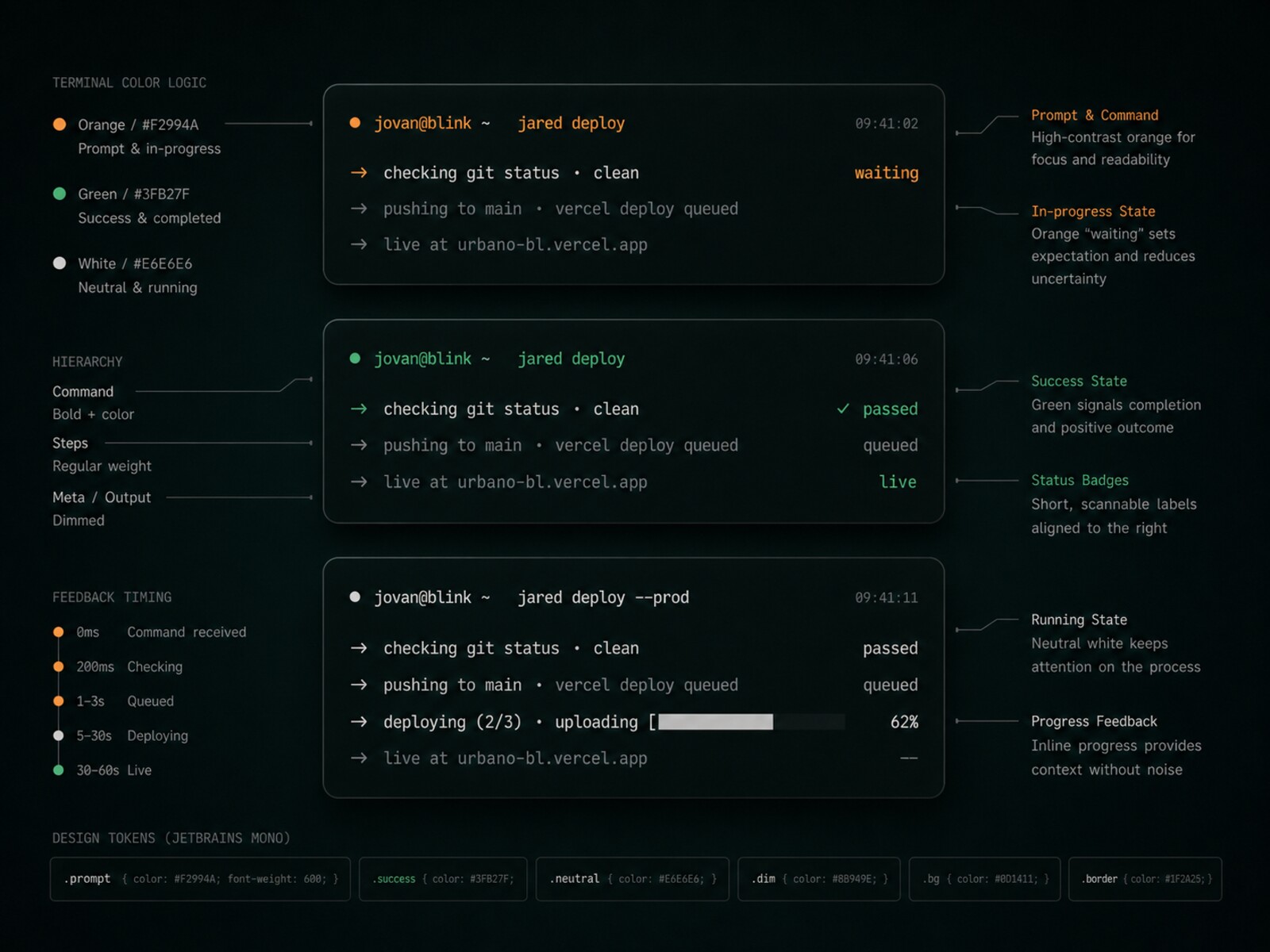Click the arrow before 'checking git status' in the --prod terminal

coord(359,648)
